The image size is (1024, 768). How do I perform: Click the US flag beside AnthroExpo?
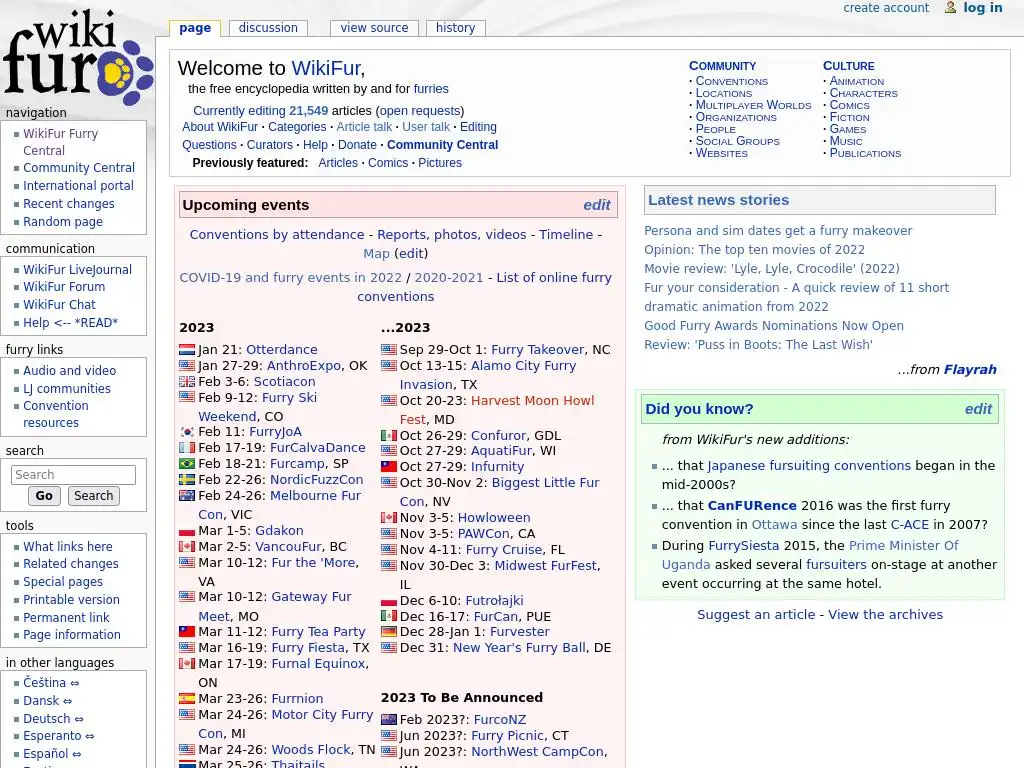pyautogui.click(x=187, y=366)
